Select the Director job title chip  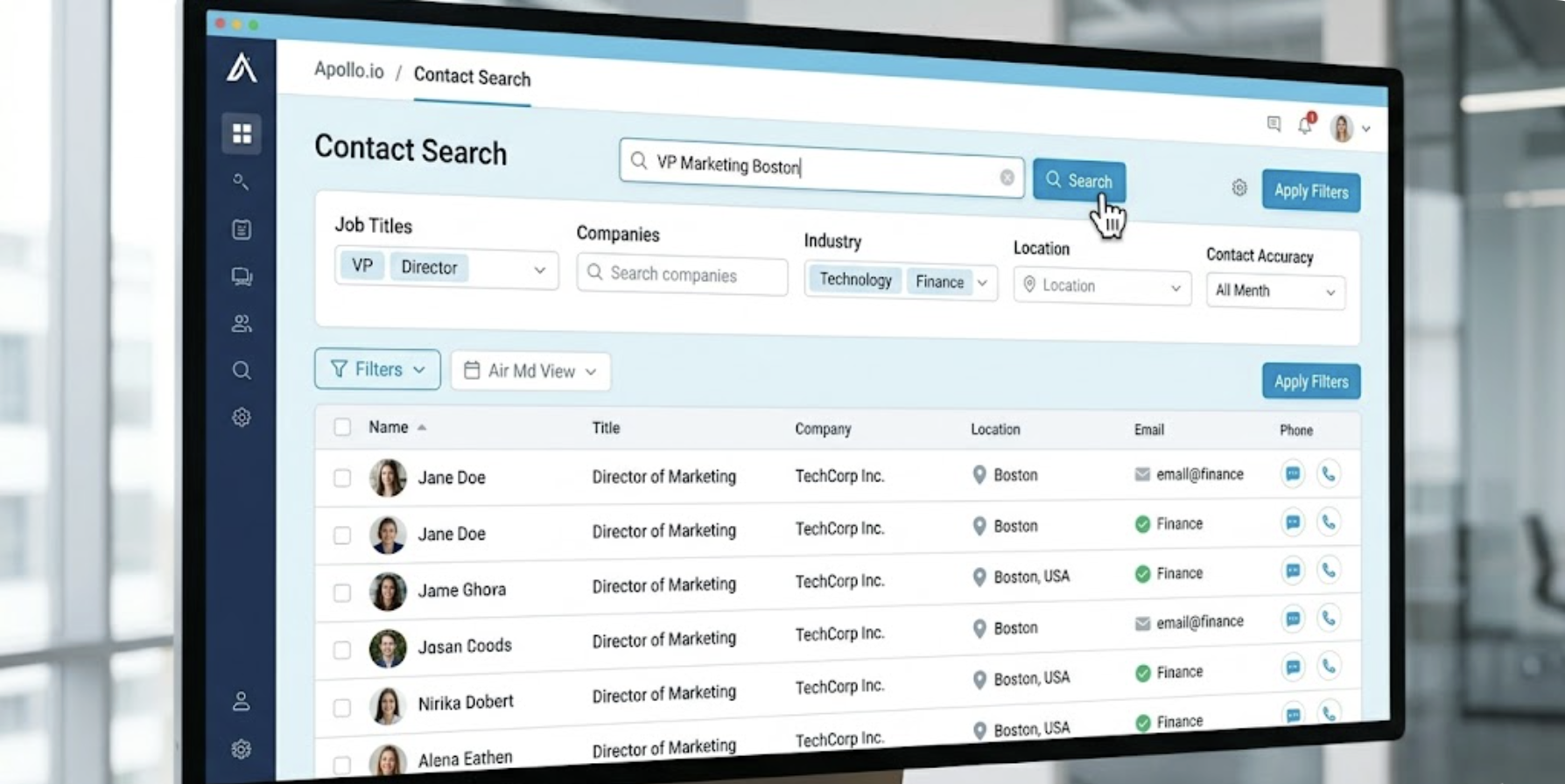(429, 268)
